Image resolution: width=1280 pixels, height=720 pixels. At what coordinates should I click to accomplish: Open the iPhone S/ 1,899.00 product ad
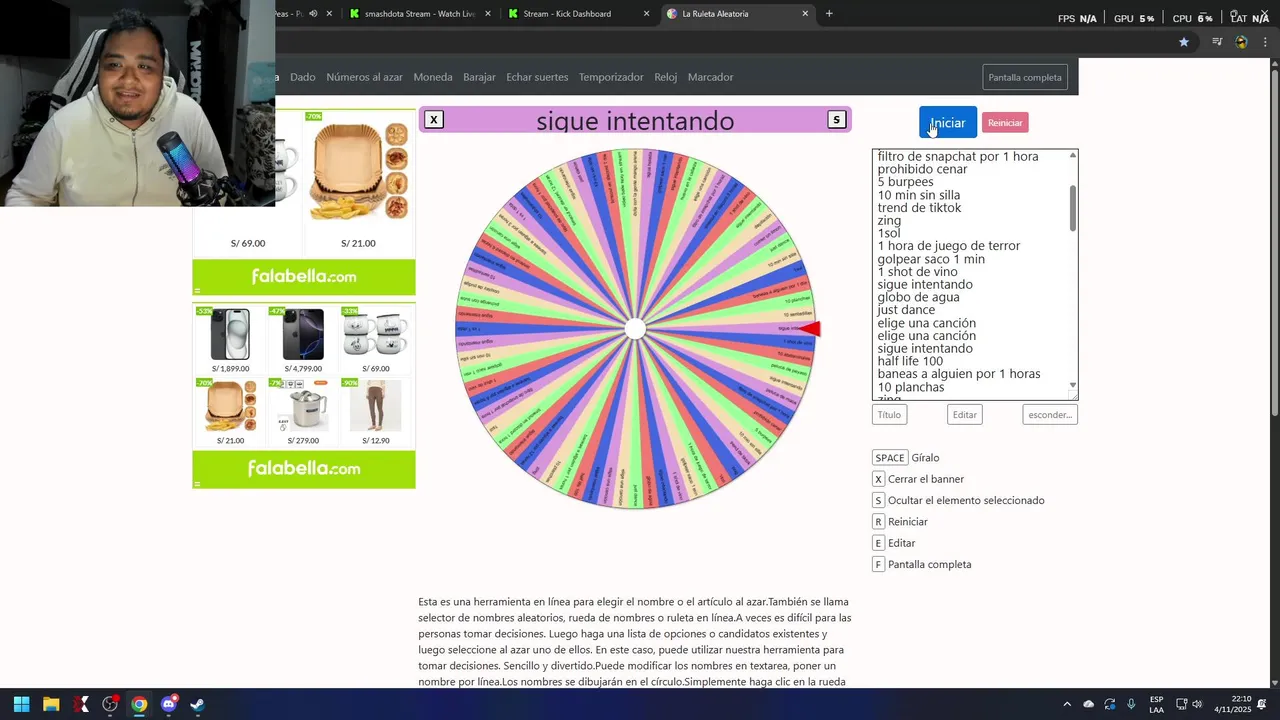[x=230, y=340]
